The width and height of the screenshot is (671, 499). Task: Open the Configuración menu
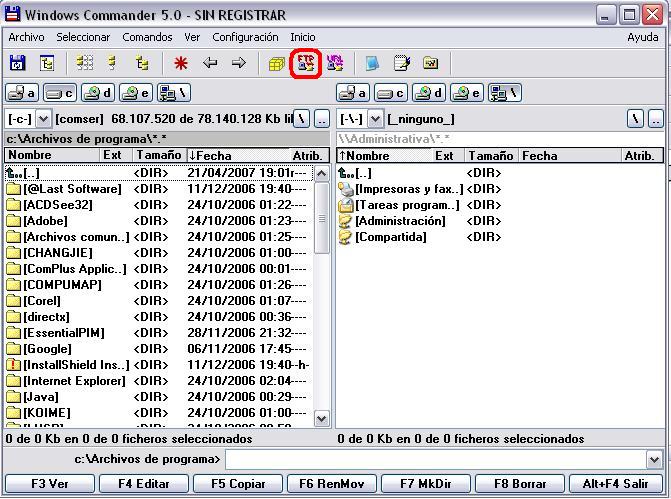pos(245,37)
